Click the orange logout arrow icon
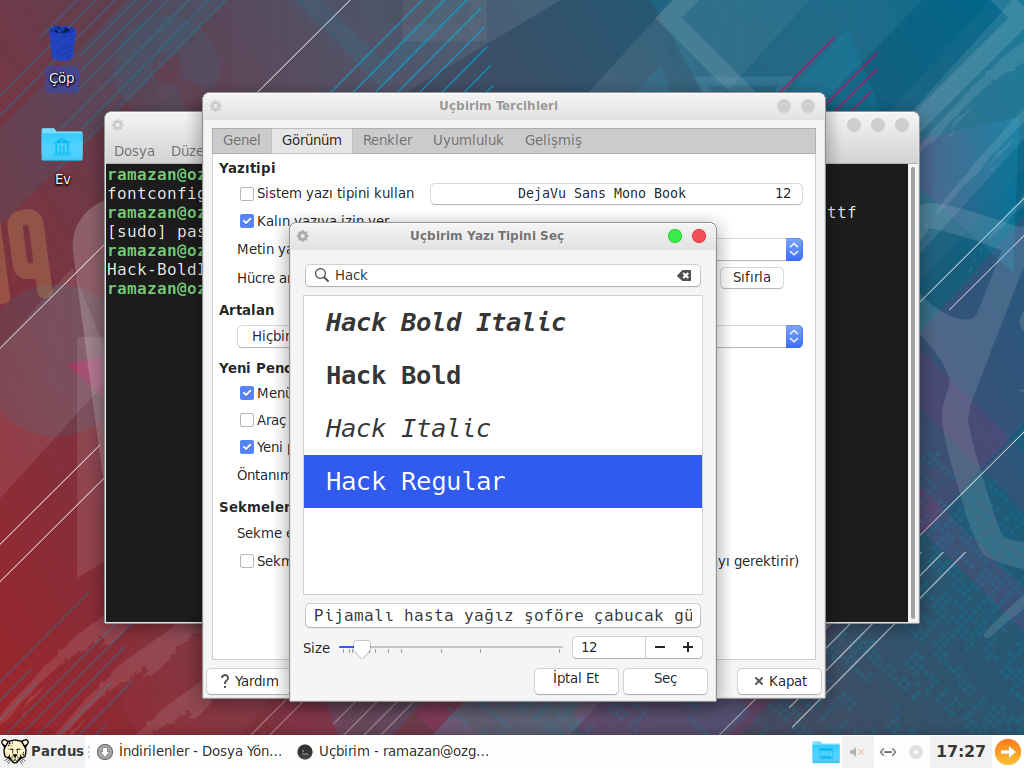Viewport: 1024px width, 768px height. pyautogui.click(x=1008, y=751)
